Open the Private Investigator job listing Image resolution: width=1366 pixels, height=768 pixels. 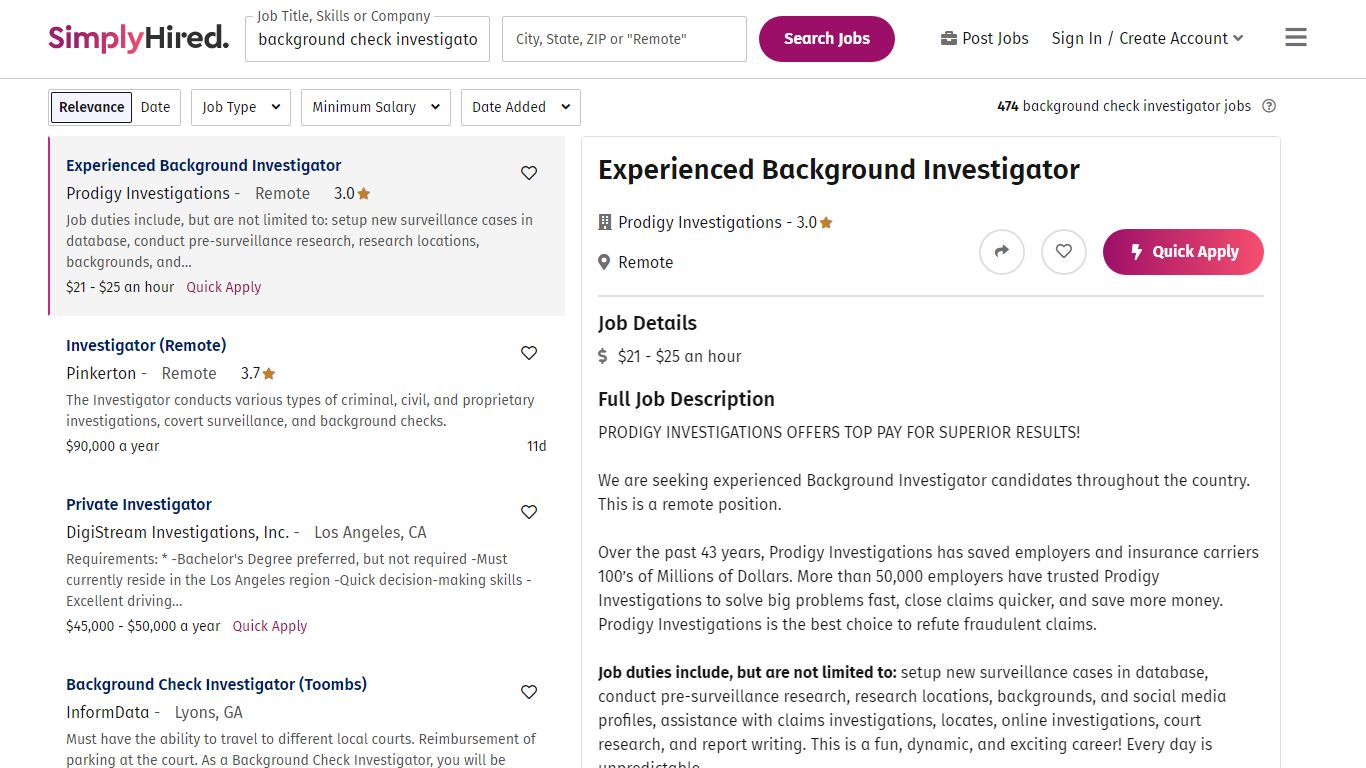[x=139, y=504]
